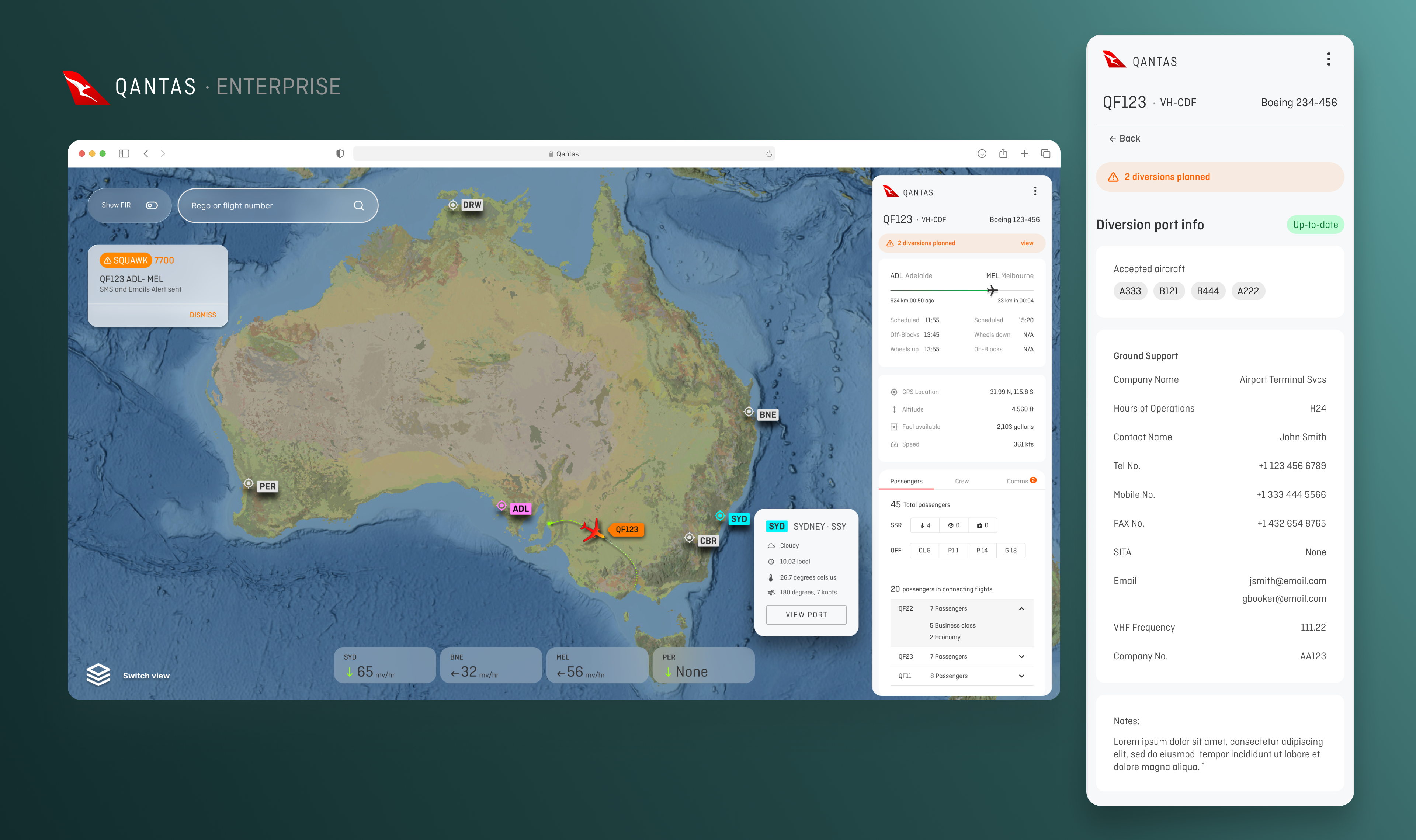The width and height of the screenshot is (1416, 840).
Task: Dismiss the SQUAWK 7700 alert
Action: pos(202,315)
